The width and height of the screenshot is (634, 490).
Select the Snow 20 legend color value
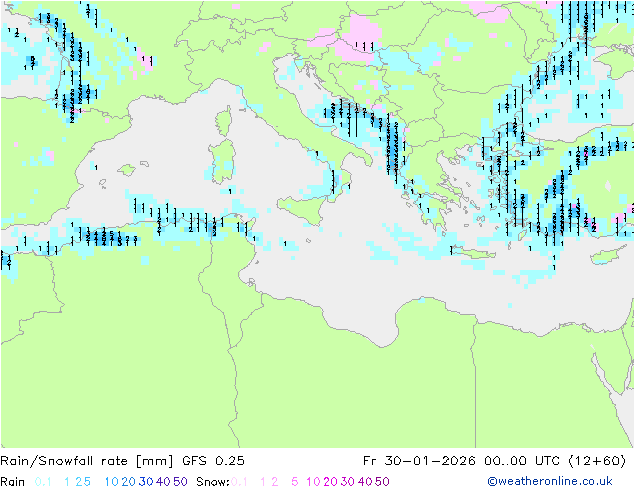pyautogui.click(x=330, y=482)
